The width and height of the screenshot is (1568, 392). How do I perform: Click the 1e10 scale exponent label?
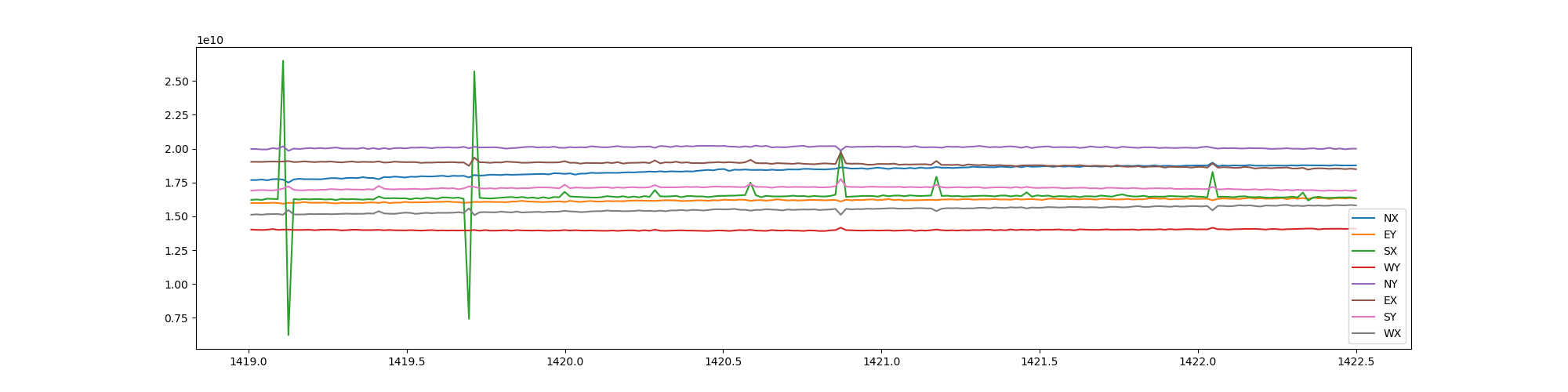click(209, 40)
